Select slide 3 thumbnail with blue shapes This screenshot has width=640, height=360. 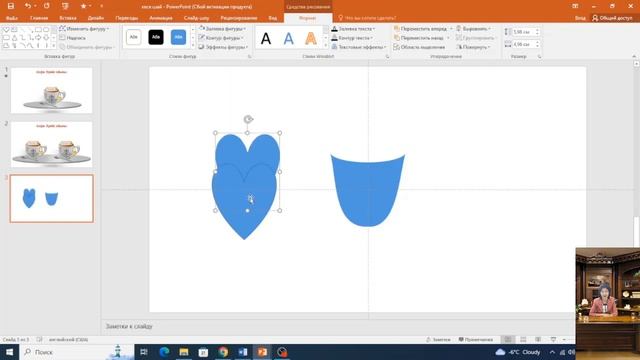pos(51,198)
